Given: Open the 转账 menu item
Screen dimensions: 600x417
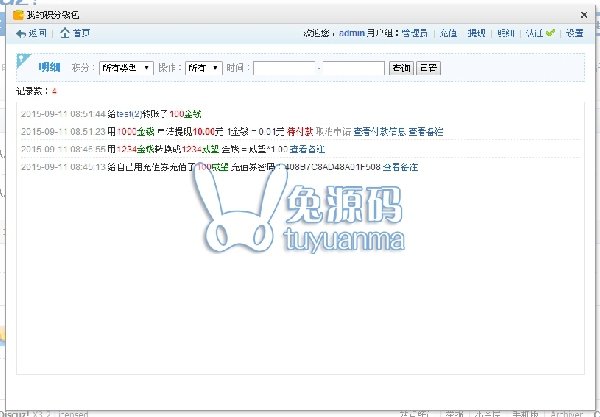Looking at the screenshot, I should 506,33.
